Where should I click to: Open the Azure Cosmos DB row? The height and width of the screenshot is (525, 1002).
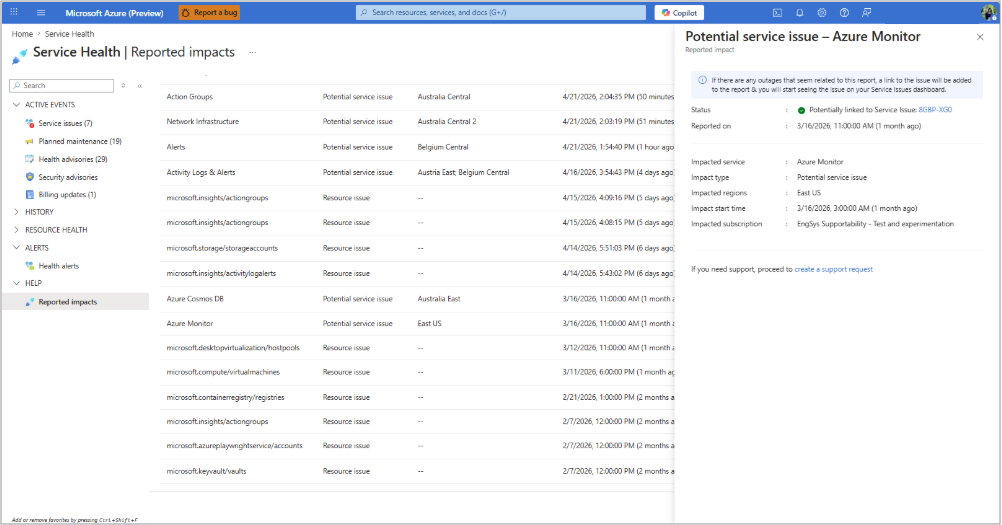(x=417, y=299)
